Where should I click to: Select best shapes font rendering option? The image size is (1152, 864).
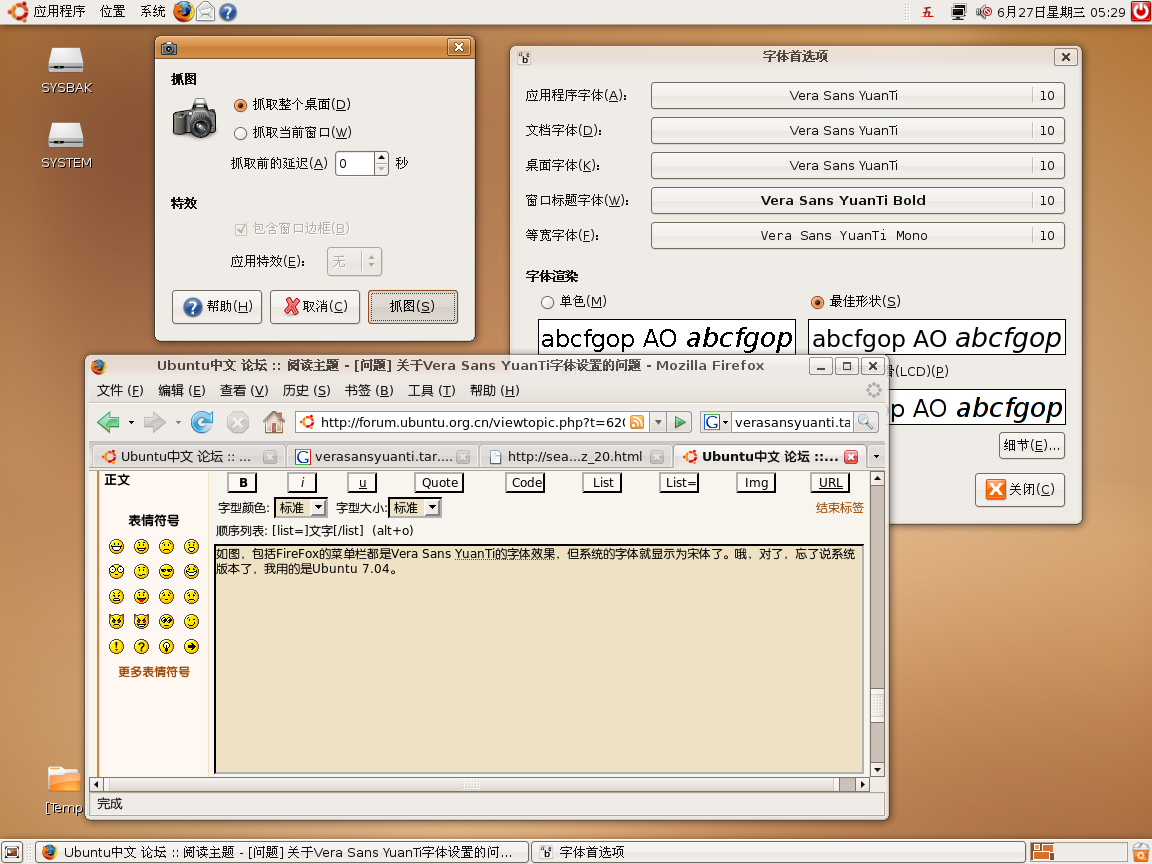tap(817, 302)
